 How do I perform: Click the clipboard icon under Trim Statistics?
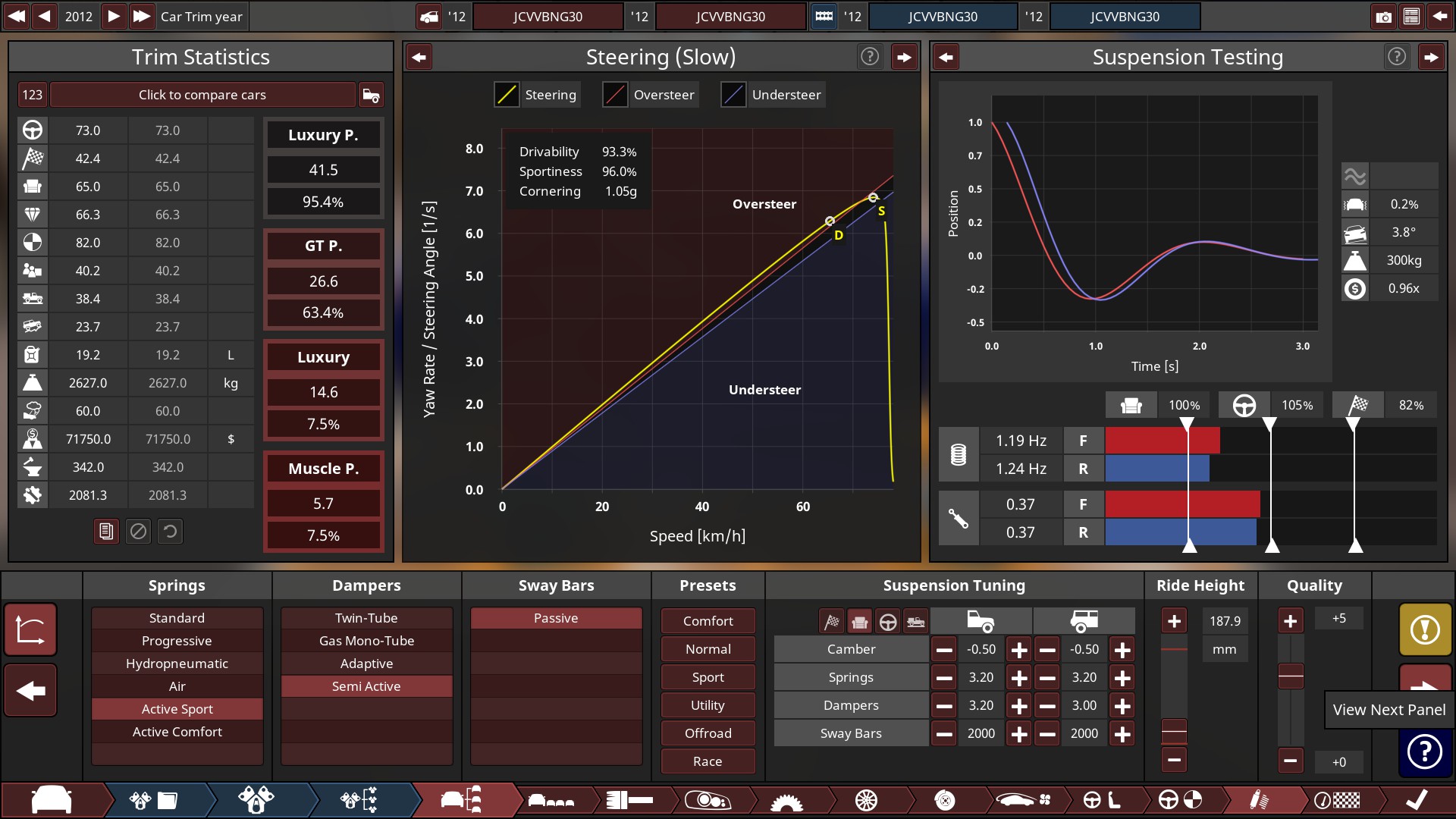coord(106,532)
